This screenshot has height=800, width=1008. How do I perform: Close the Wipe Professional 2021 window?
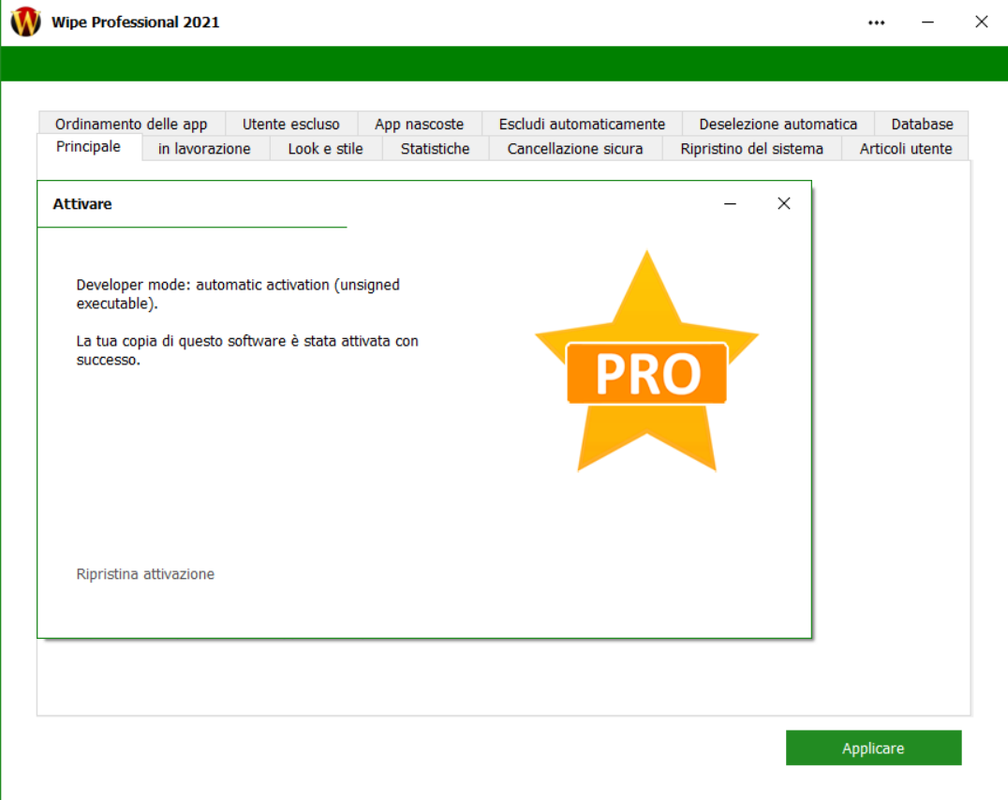[x=981, y=22]
